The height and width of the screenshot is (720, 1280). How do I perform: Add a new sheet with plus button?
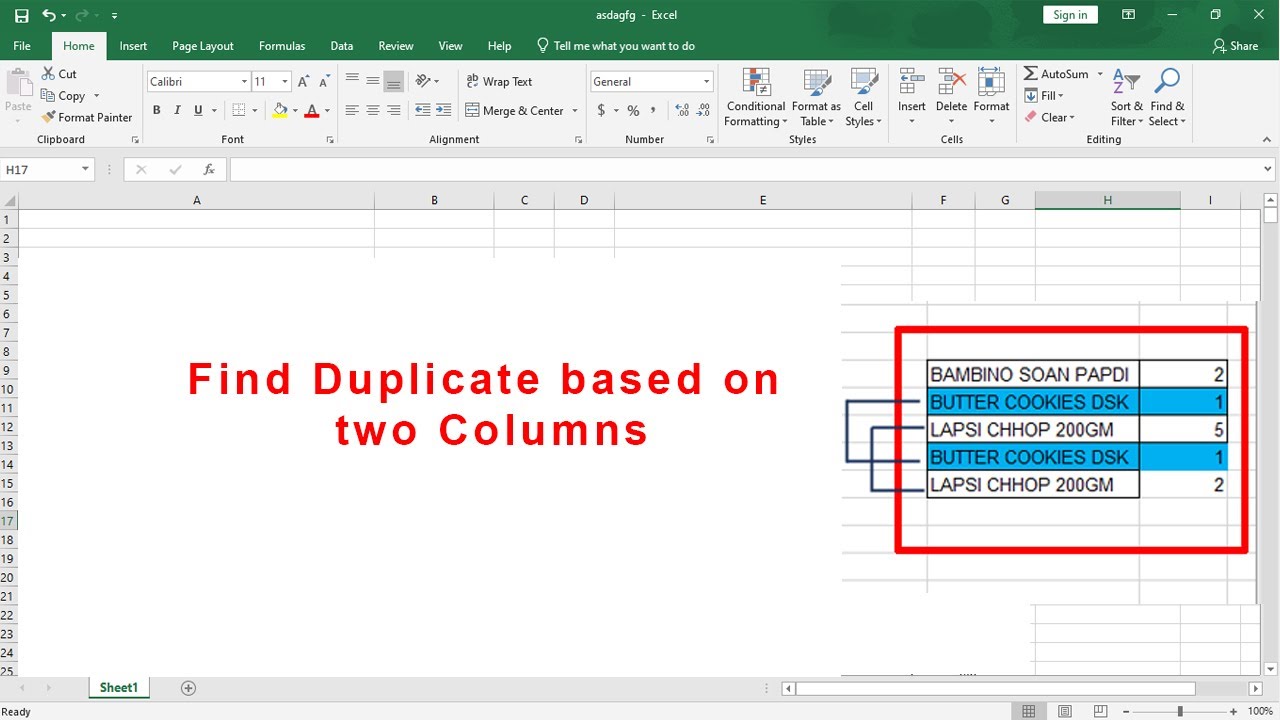(188, 688)
